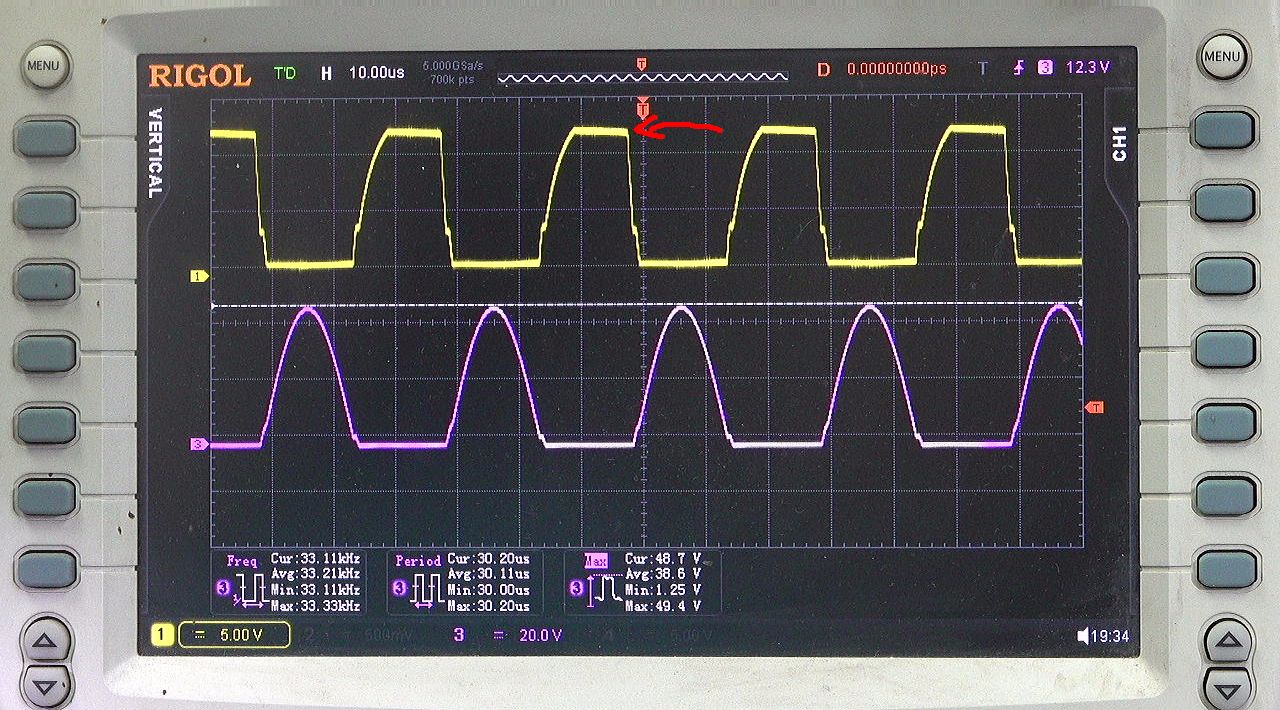Select the Freq Cur:33.11kHz reading

point(315,558)
